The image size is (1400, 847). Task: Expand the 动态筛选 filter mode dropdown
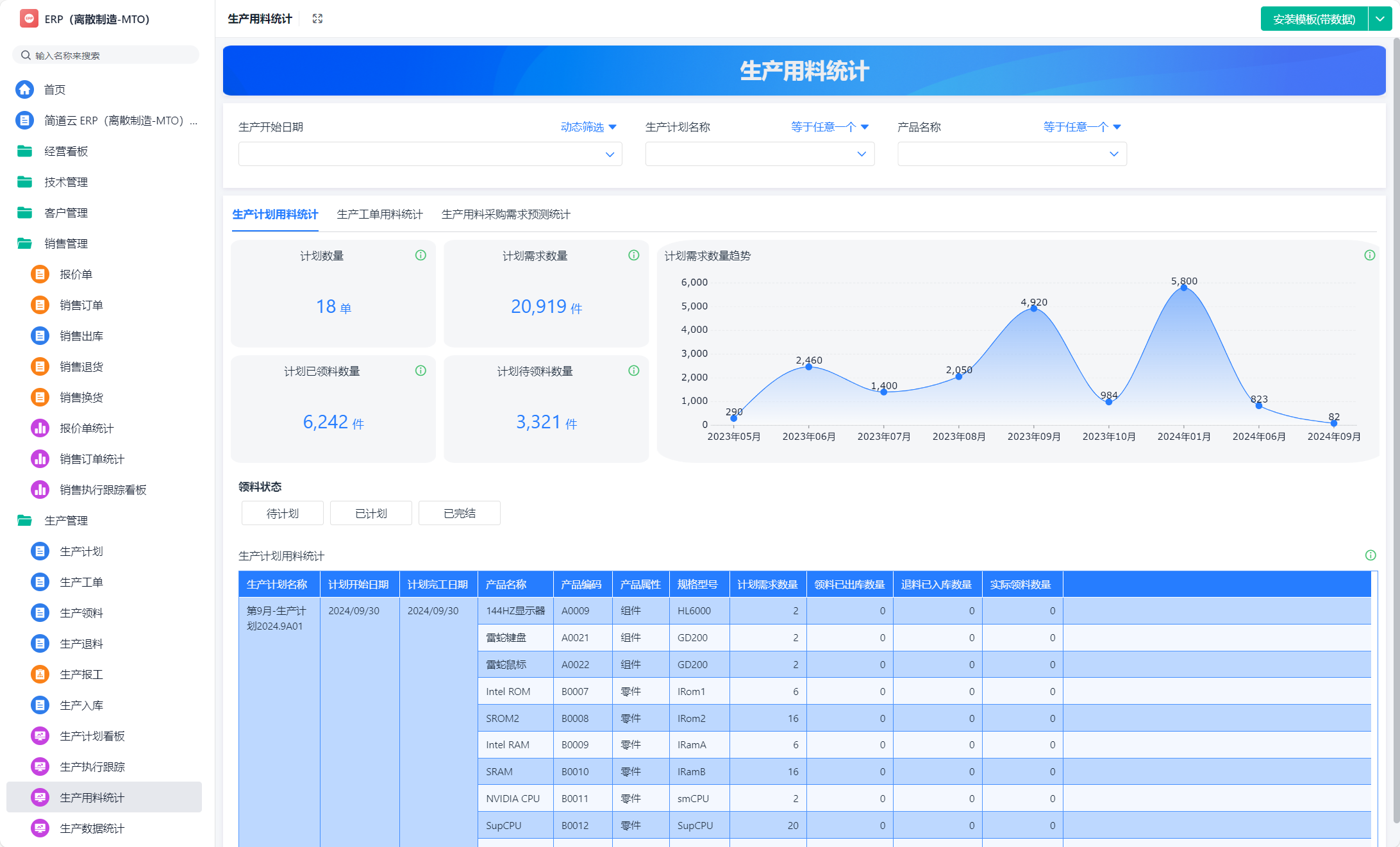tap(588, 127)
